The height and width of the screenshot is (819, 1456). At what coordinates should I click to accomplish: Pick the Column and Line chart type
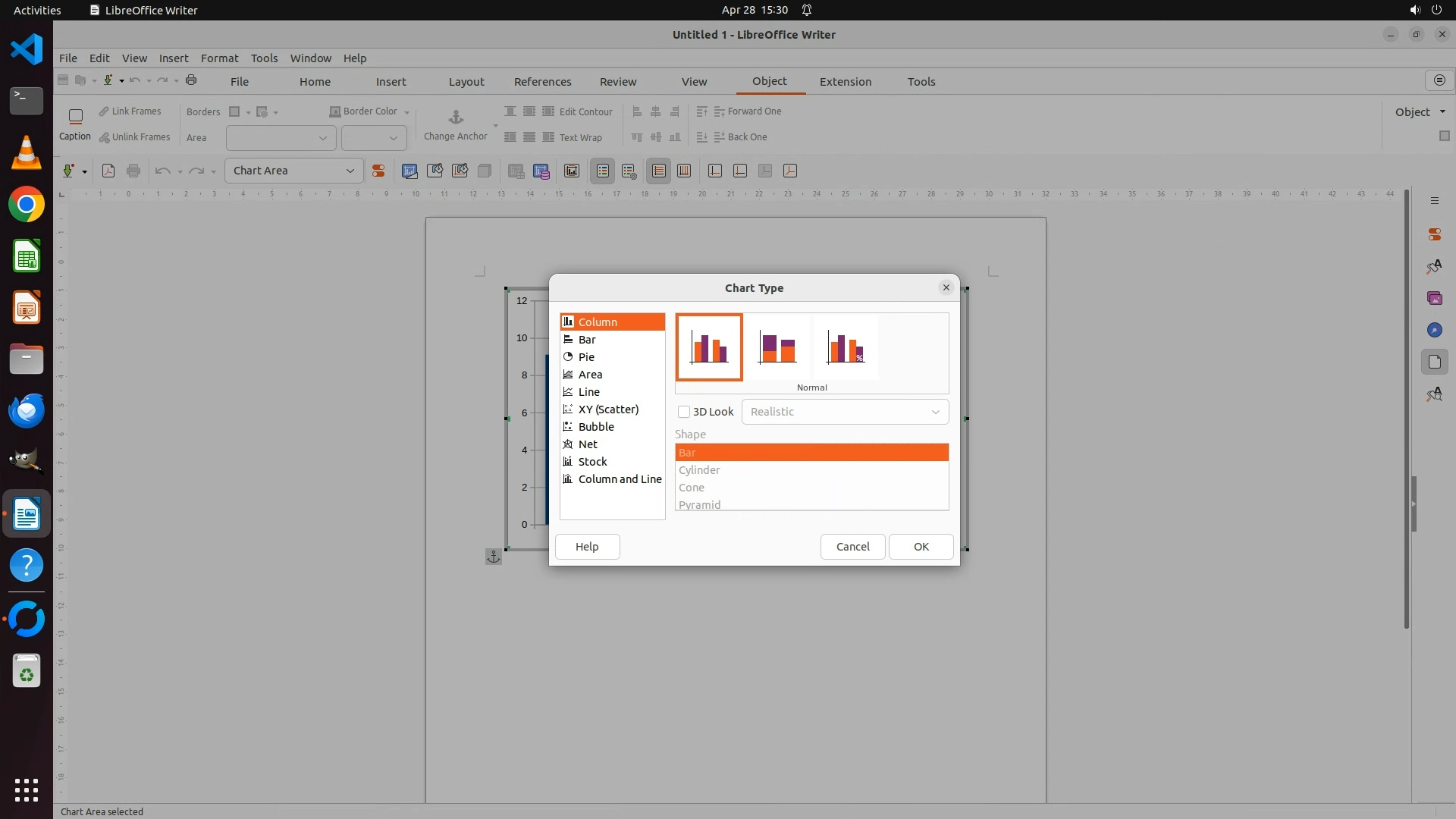pyautogui.click(x=620, y=479)
